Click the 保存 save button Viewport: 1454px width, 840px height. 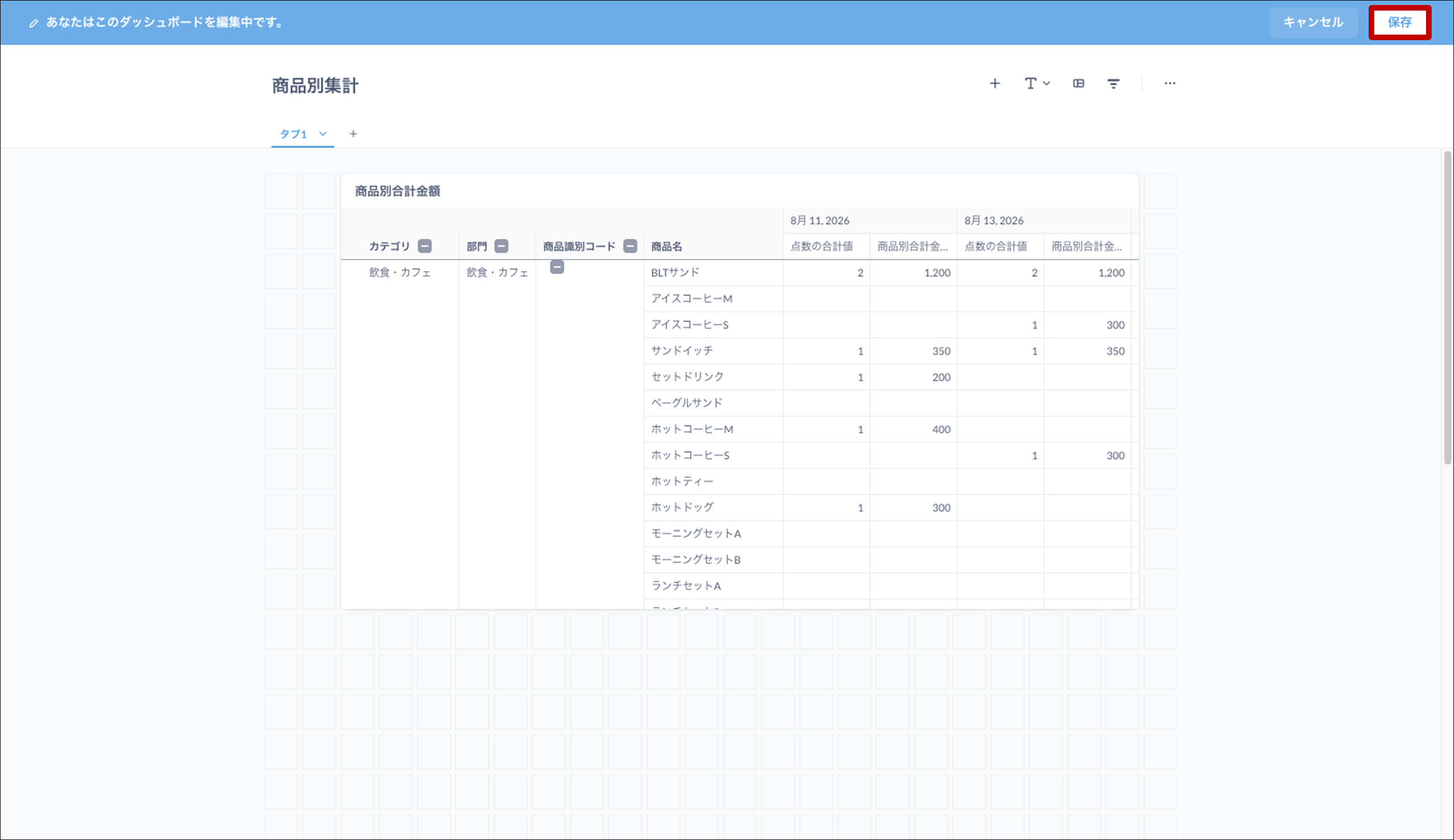1399,22
